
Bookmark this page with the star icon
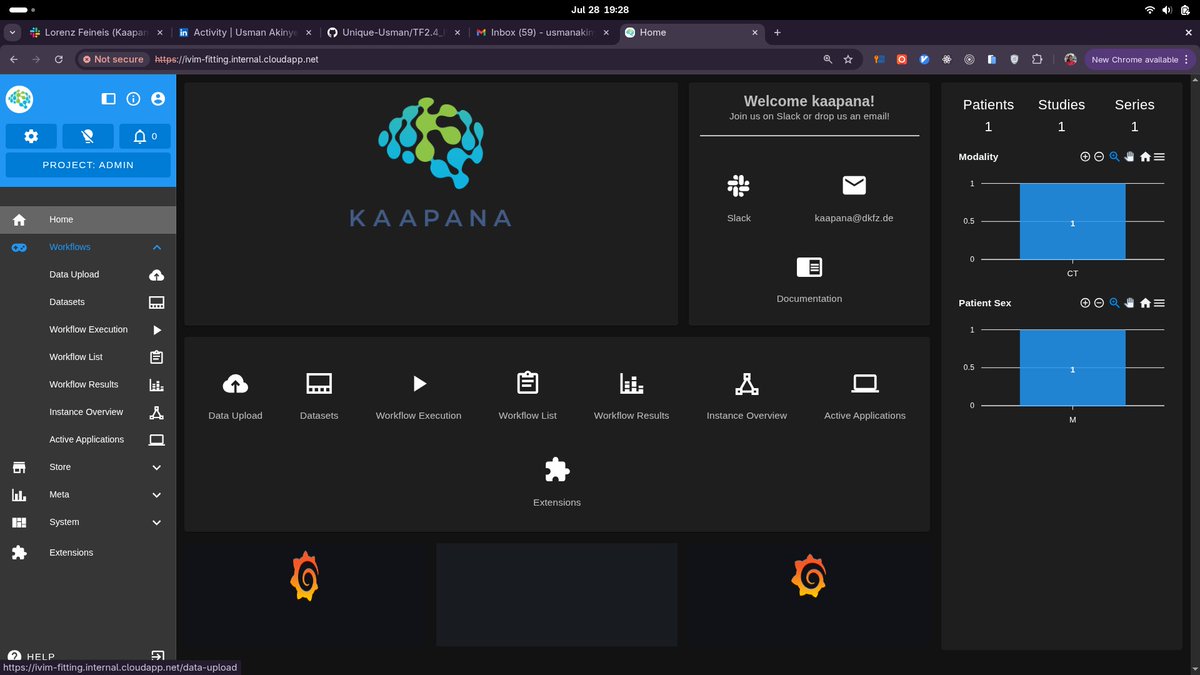point(848,59)
